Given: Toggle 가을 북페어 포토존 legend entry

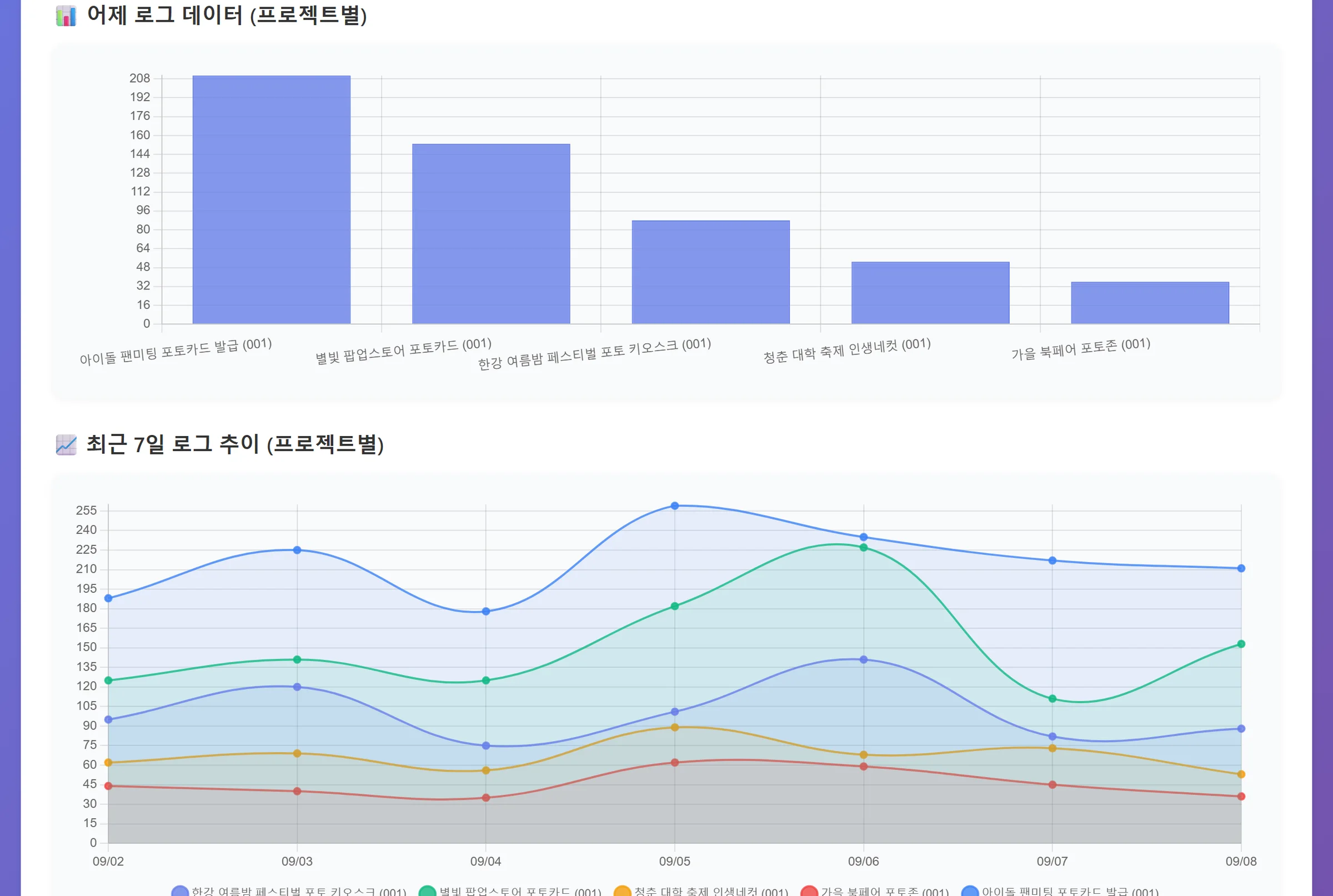Looking at the screenshot, I should [875, 891].
